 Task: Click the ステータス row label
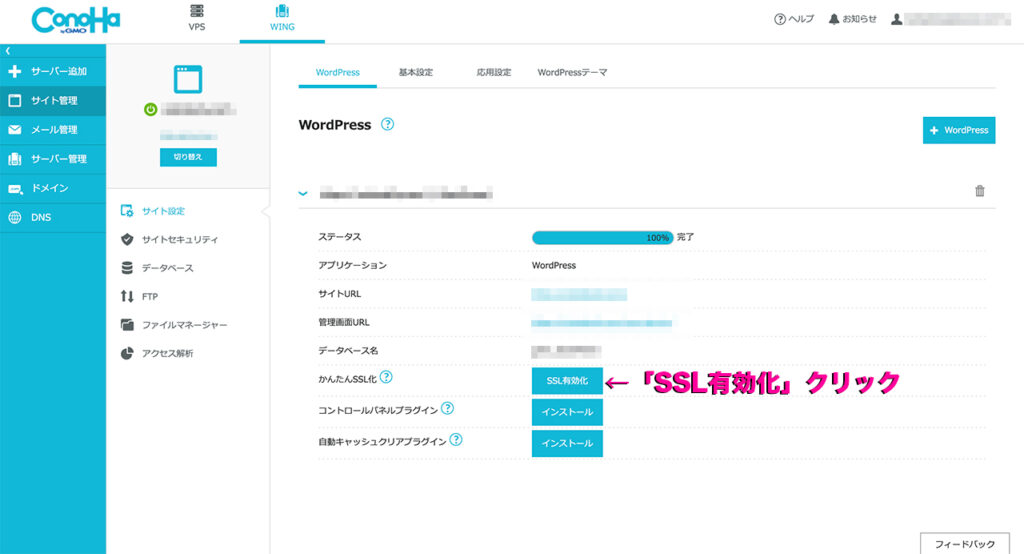(x=340, y=236)
